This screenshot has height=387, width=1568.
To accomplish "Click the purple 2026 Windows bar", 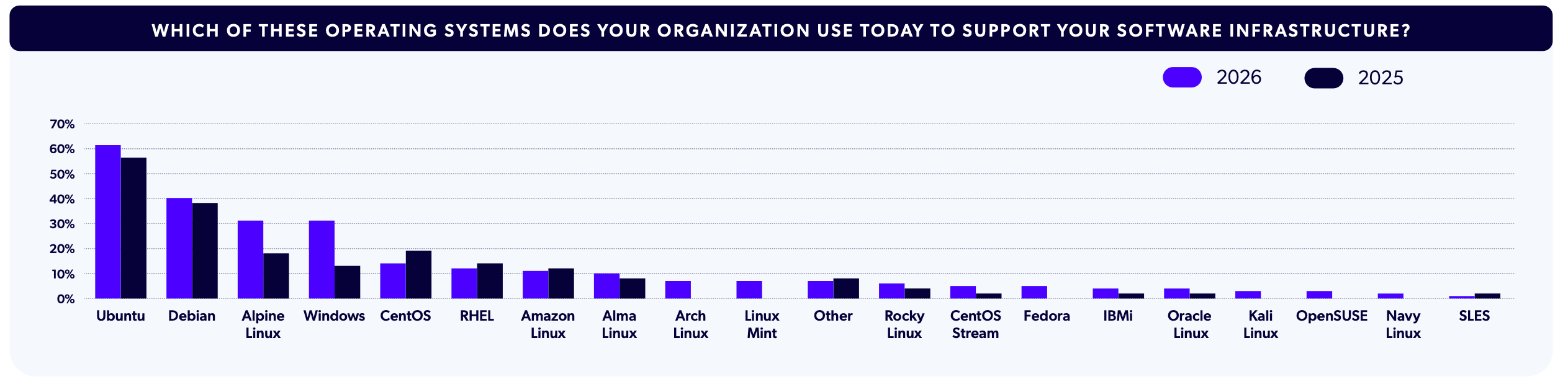I will (322, 259).
